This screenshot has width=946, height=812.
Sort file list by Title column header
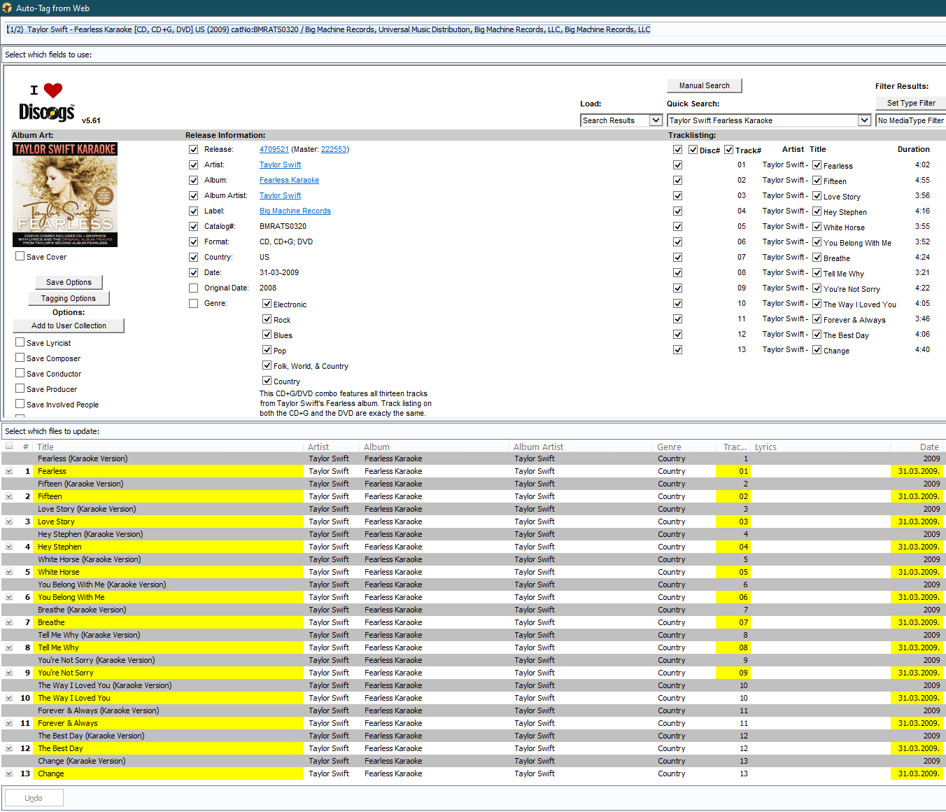(46, 447)
